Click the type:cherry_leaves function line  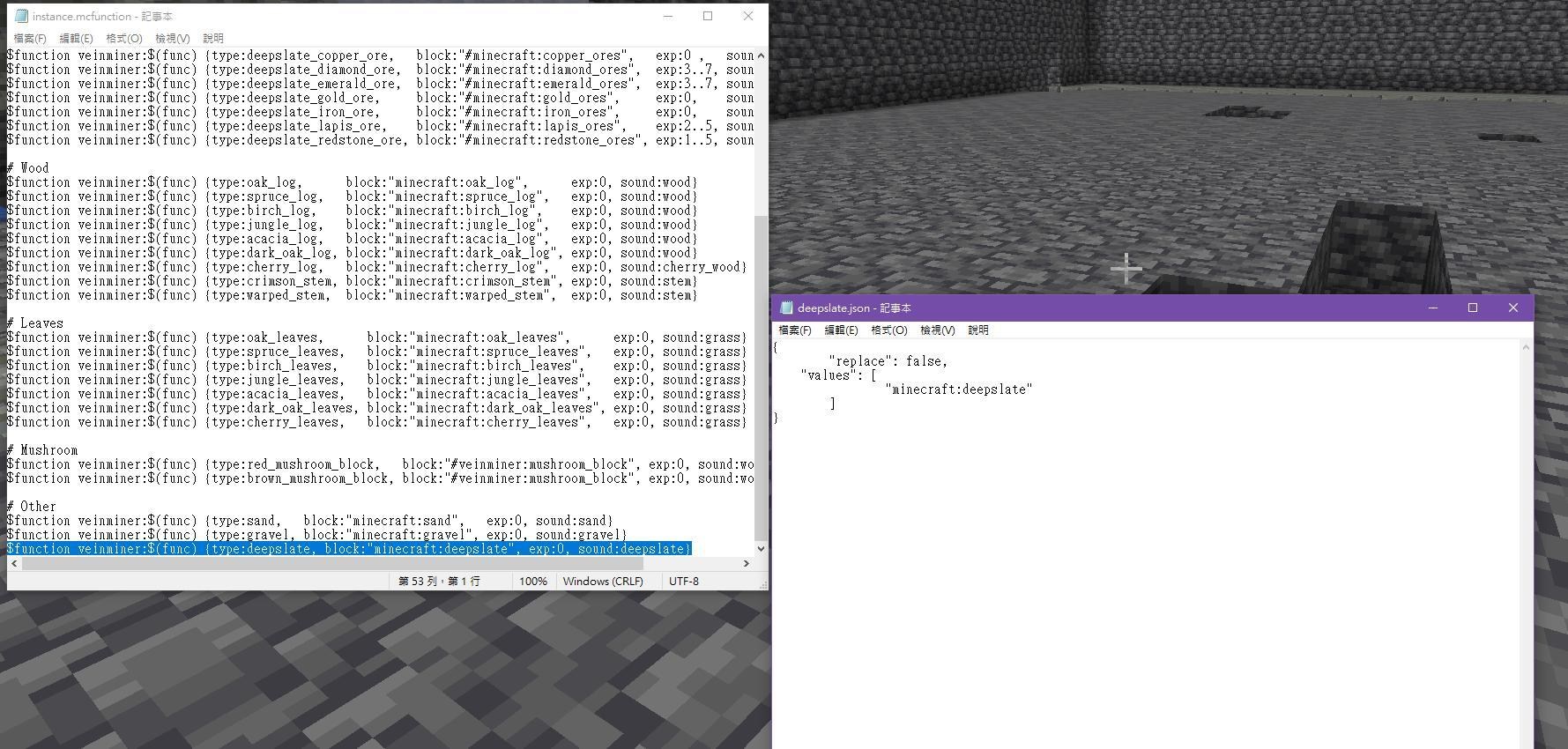pos(377,422)
